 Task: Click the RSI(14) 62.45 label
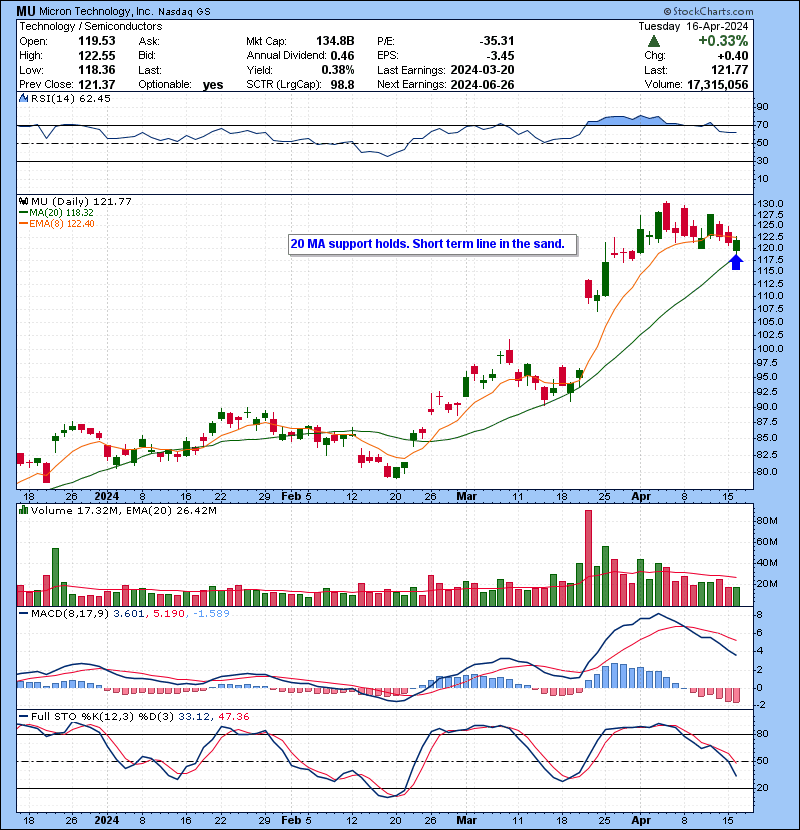point(71,98)
